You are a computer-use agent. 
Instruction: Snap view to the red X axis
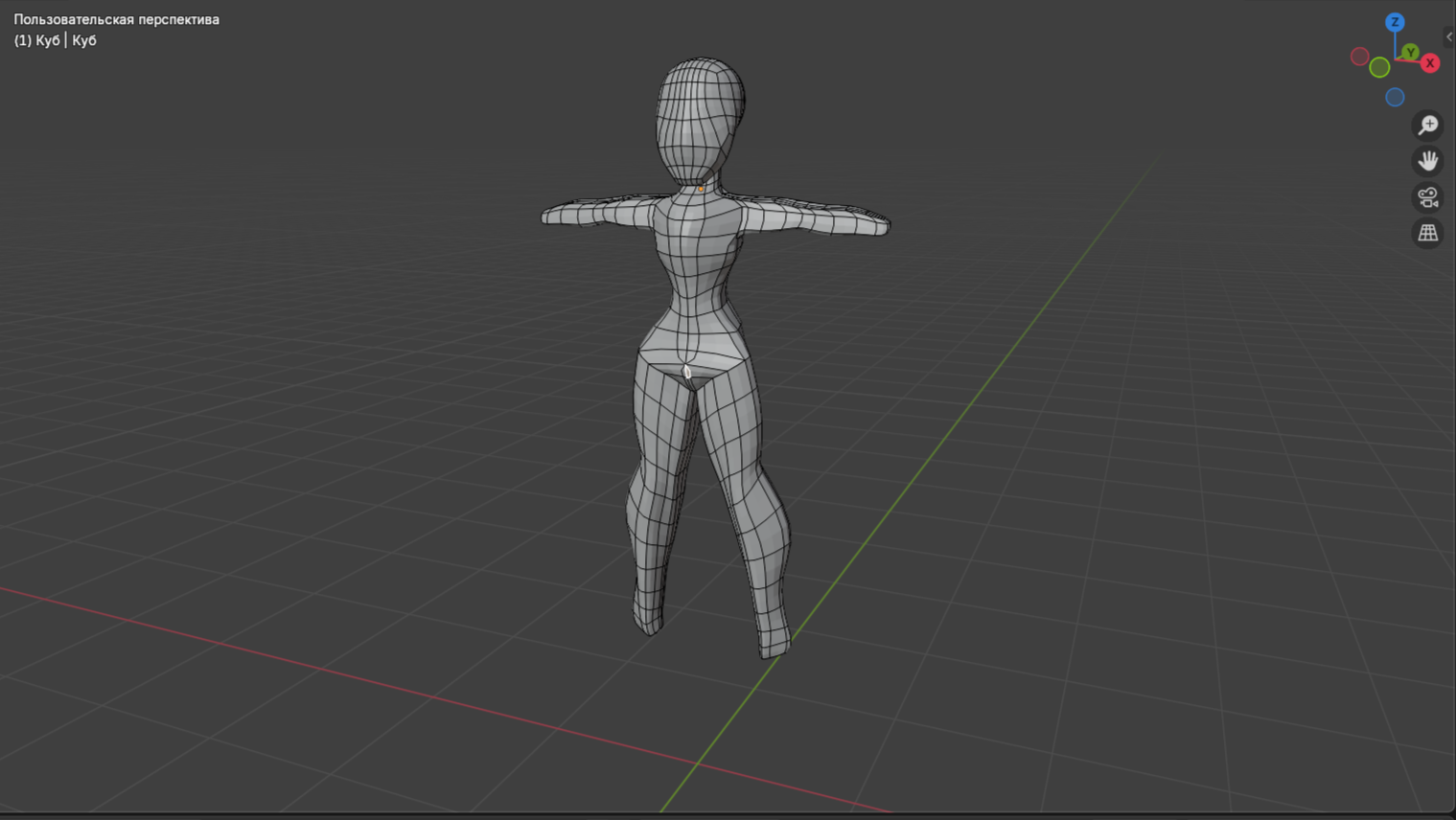(1429, 63)
